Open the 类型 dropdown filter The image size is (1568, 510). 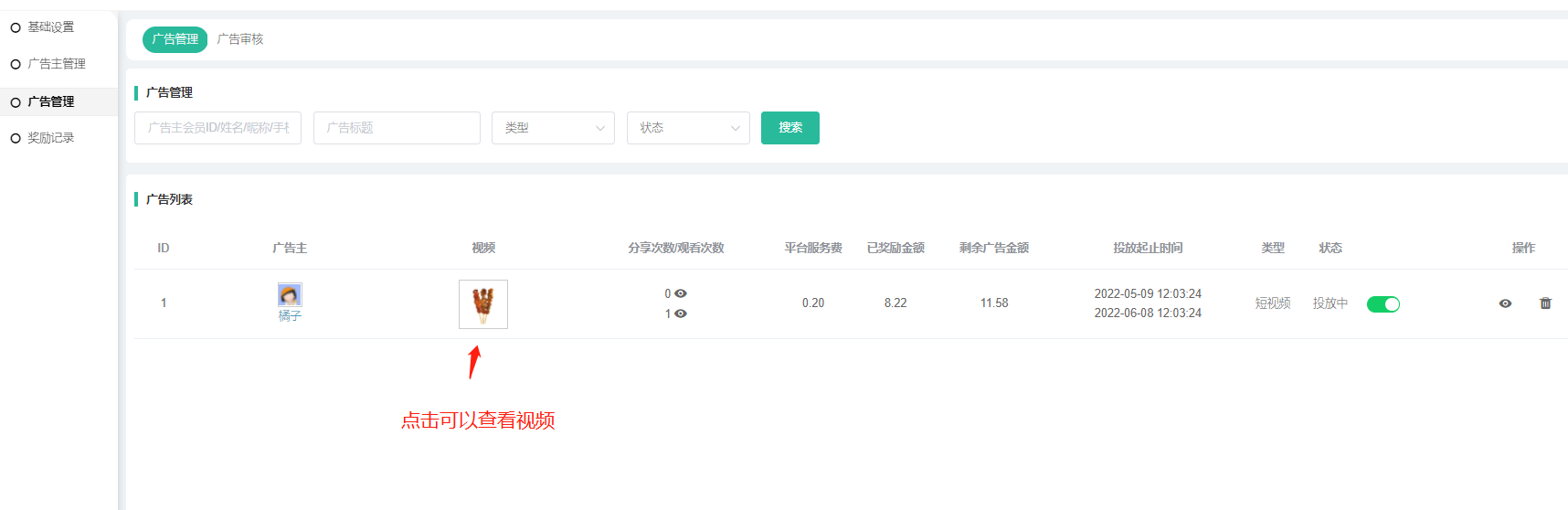(x=553, y=128)
